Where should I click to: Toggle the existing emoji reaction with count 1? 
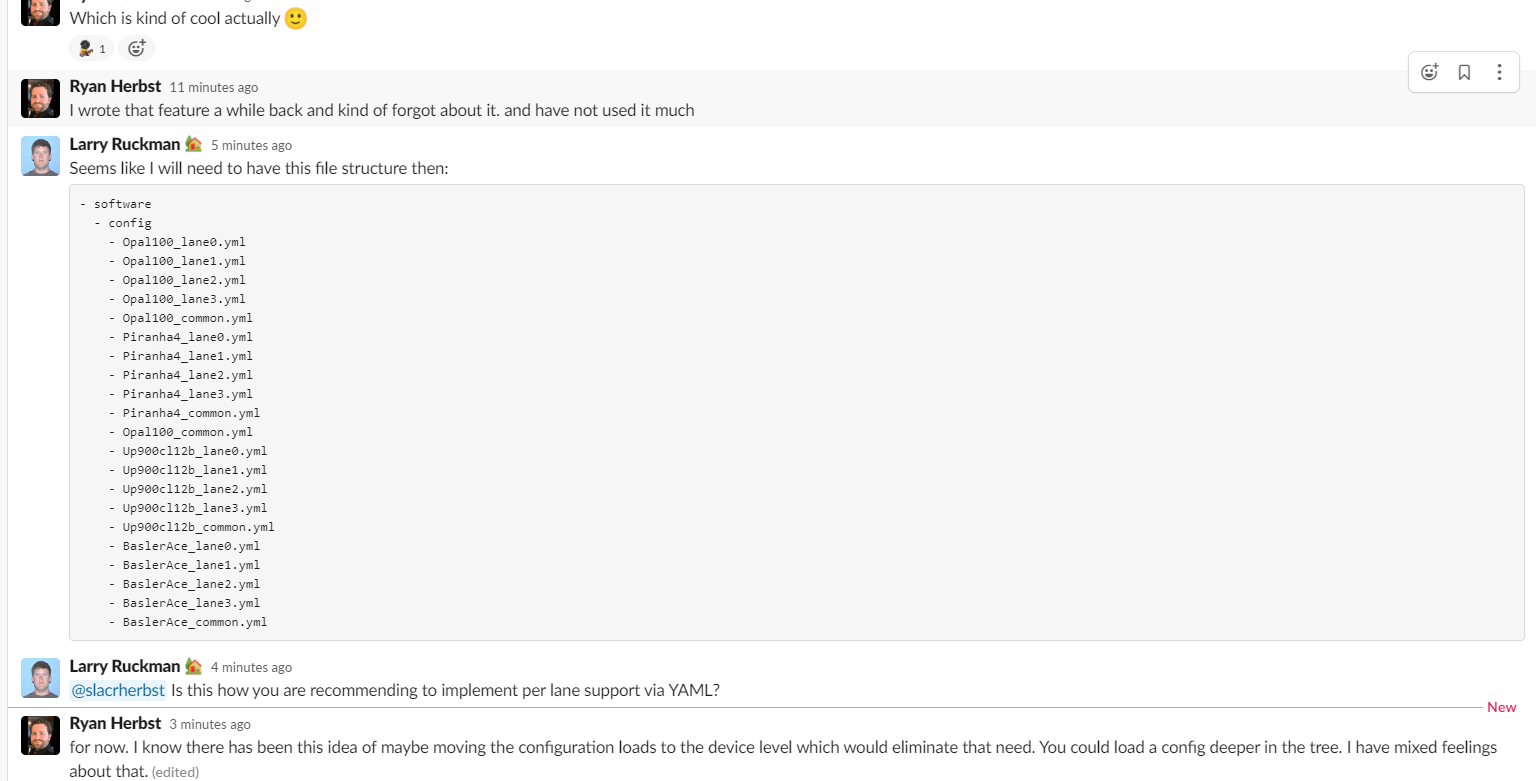91,48
